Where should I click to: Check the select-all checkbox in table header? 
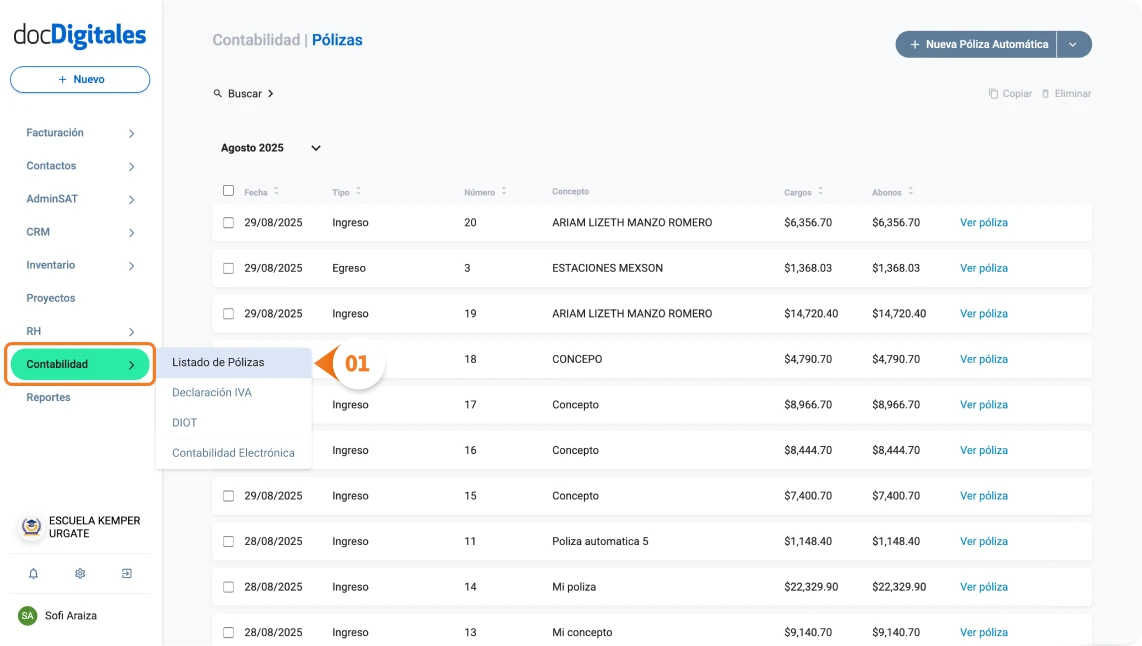point(227,190)
